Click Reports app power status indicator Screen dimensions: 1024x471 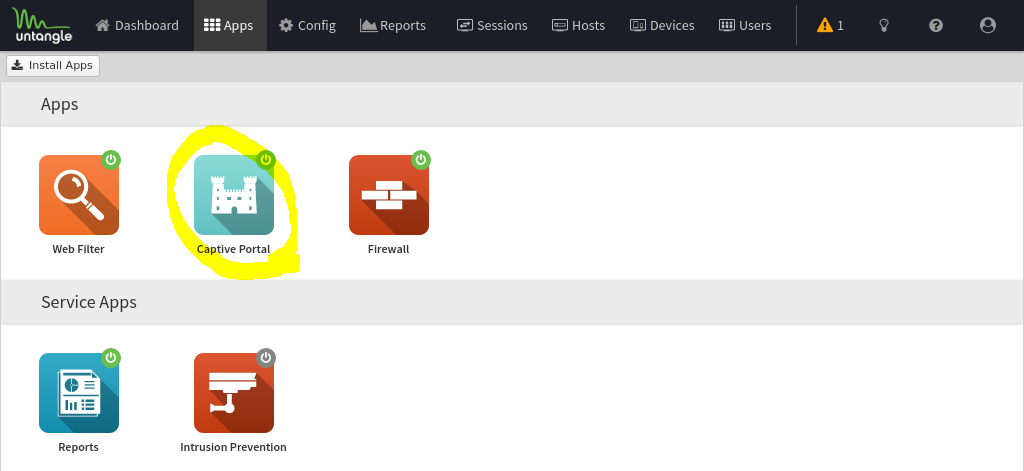click(111, 357)
